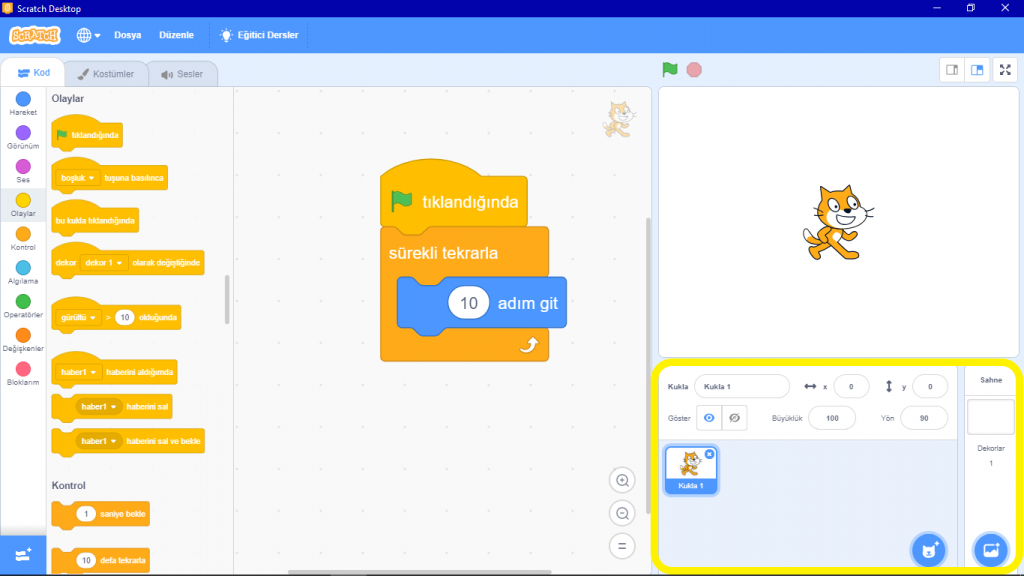This screenshot has height=576, width=1024.
Task: Reset workspace zoom with equals button
Action: (x=622, y=546)
